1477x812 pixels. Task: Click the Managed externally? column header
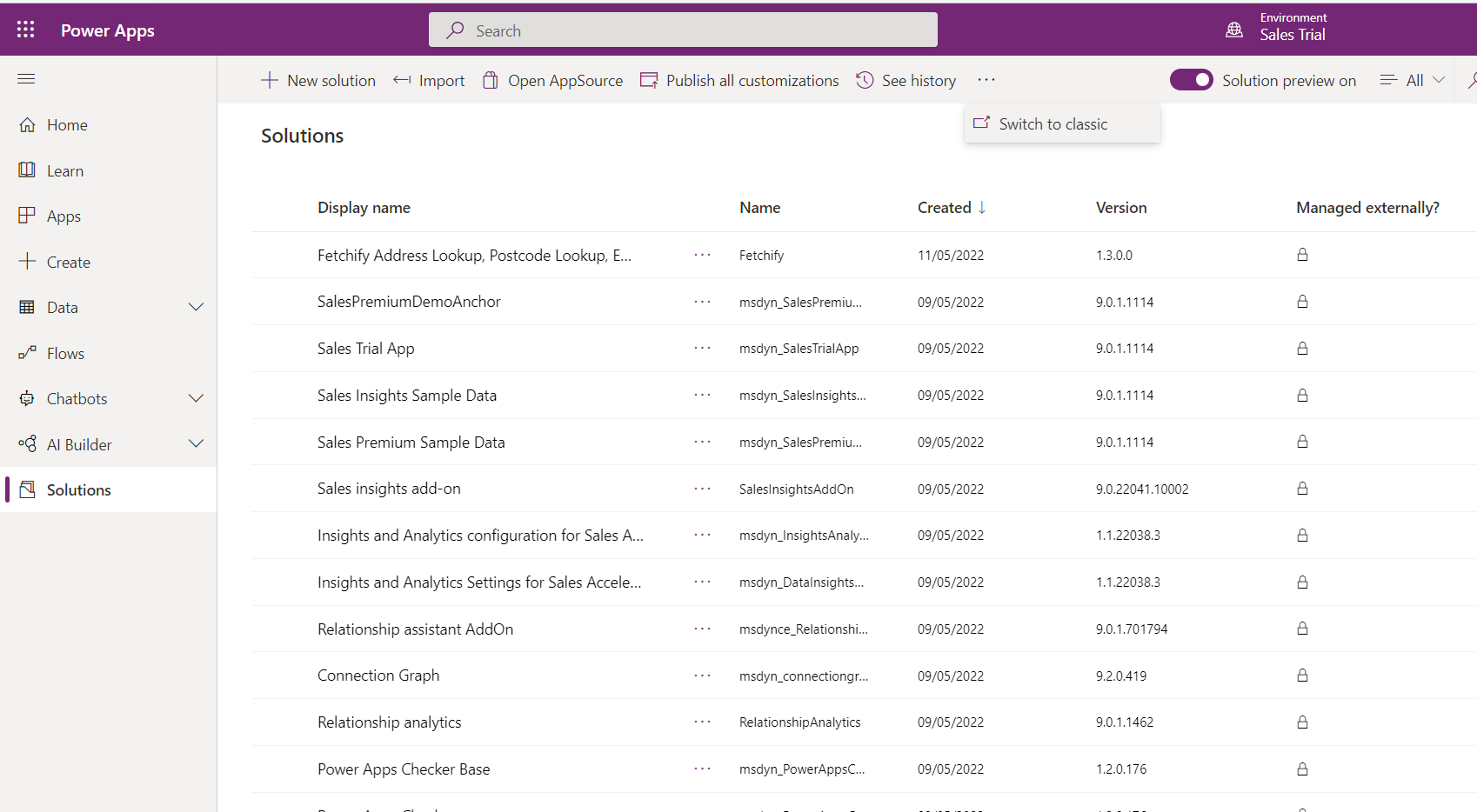coord(1367,208)
